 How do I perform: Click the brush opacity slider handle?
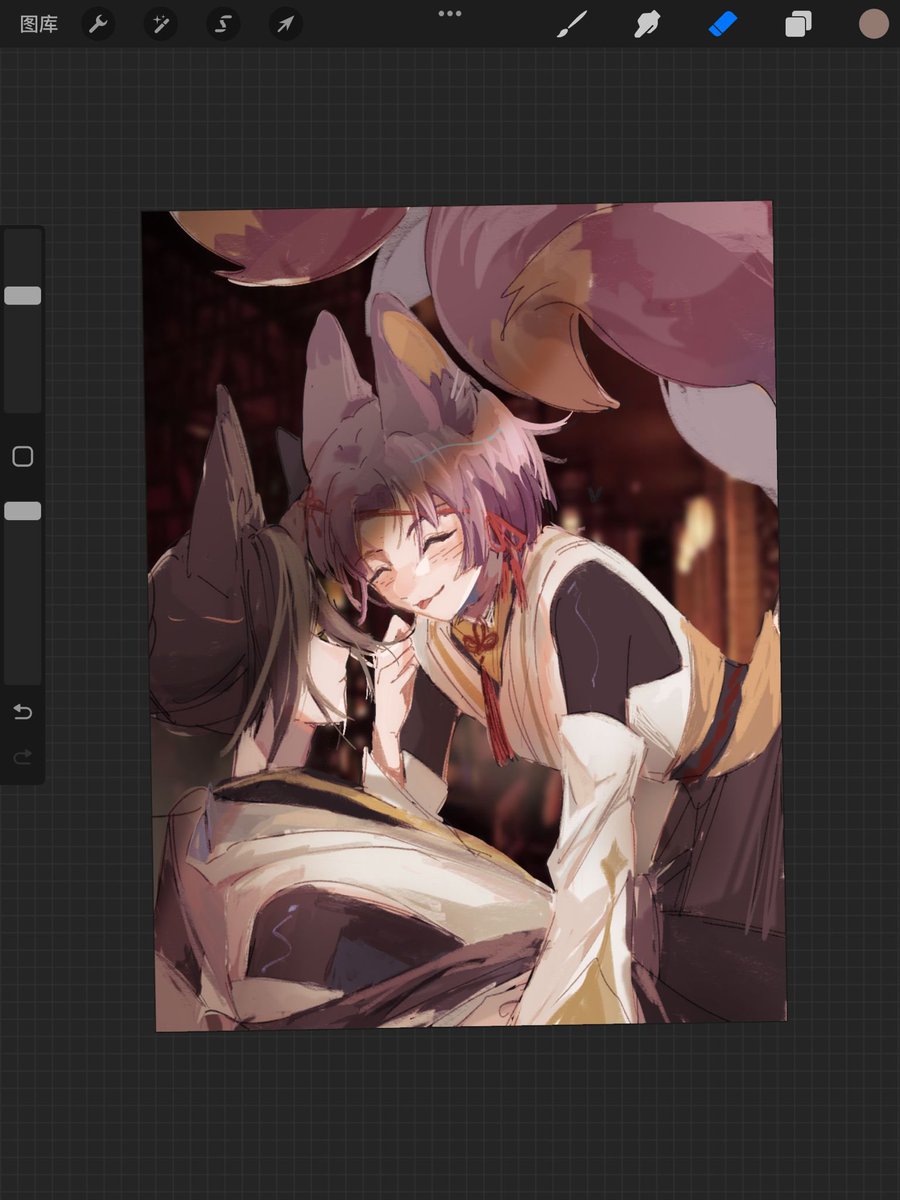(x=22, y=511)
